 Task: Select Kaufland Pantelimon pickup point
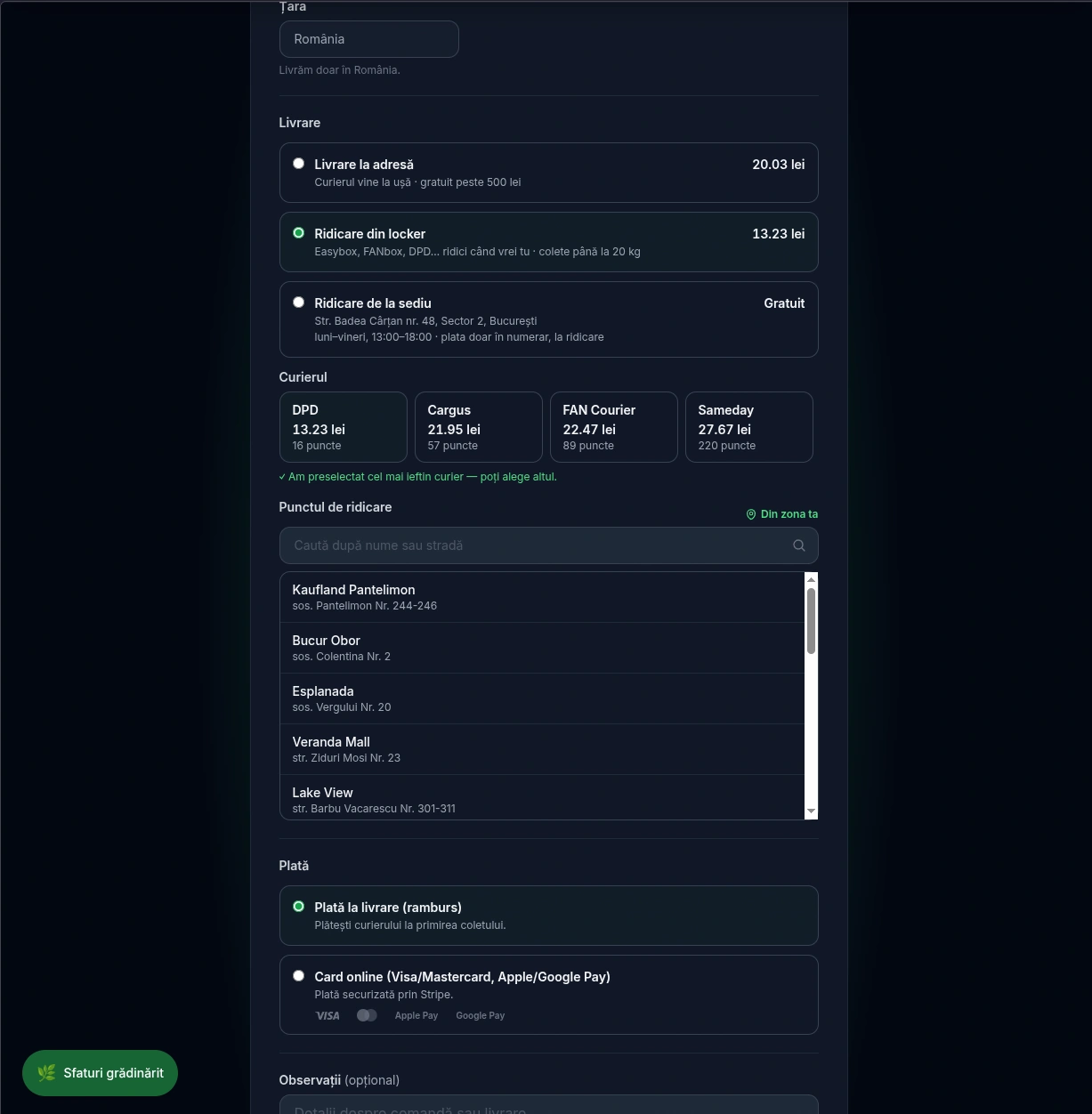[x=542, y=597]
